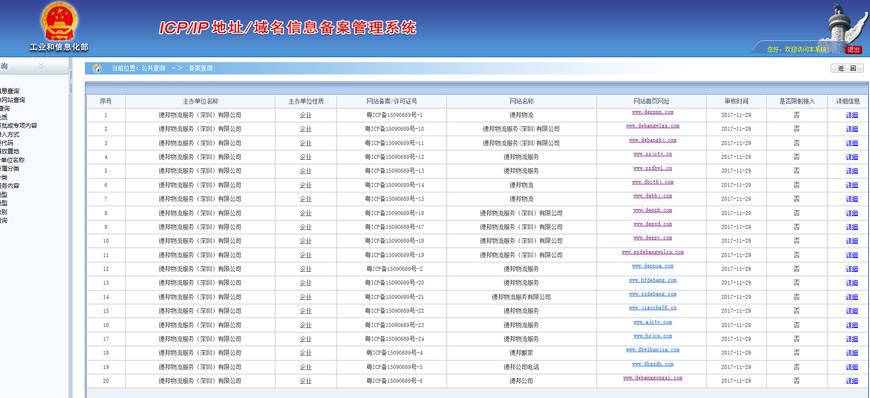This screenshot has height=398, width=870.
Task: Click 备案查询 in the breadcrumb path
Action: [x=200, y=68]
